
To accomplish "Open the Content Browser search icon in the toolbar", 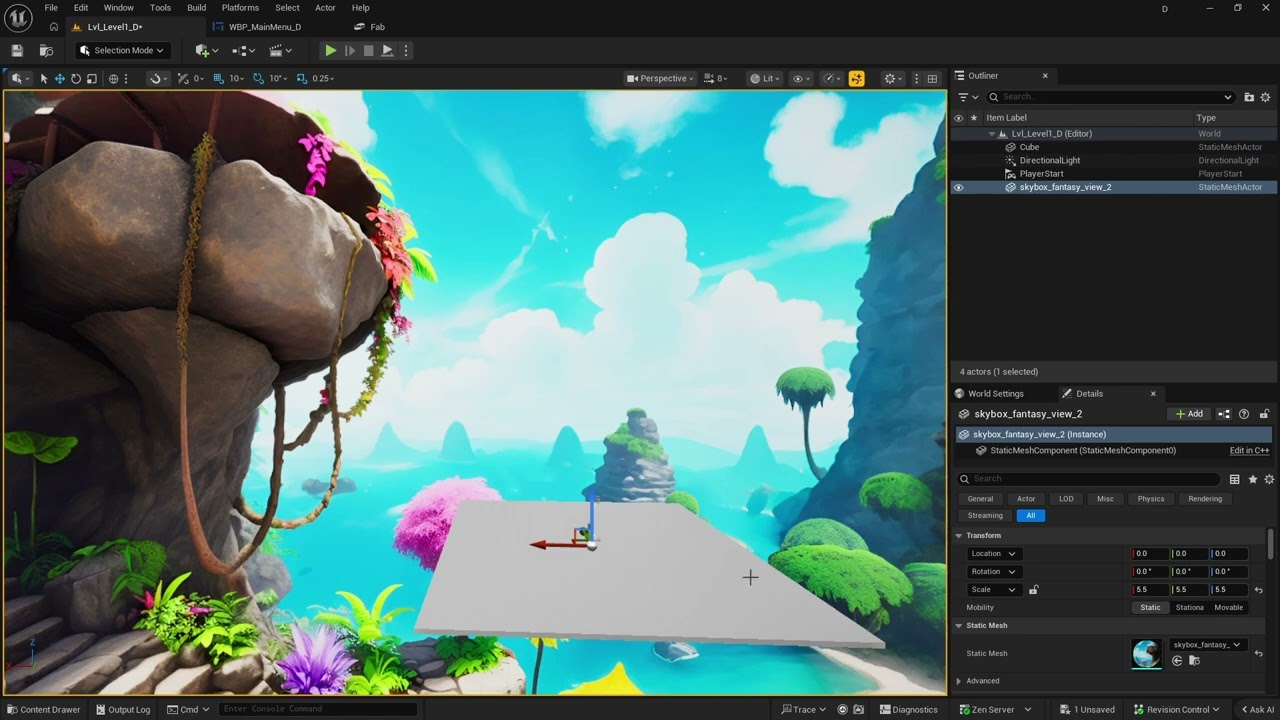I will [46, 50].
